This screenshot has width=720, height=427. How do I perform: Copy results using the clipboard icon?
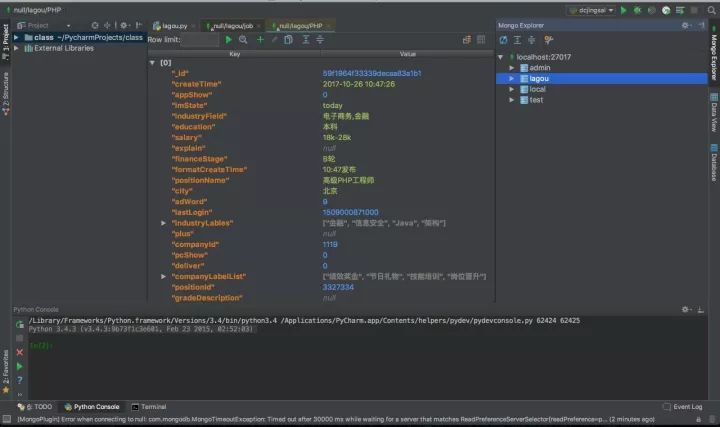[288, 40]
